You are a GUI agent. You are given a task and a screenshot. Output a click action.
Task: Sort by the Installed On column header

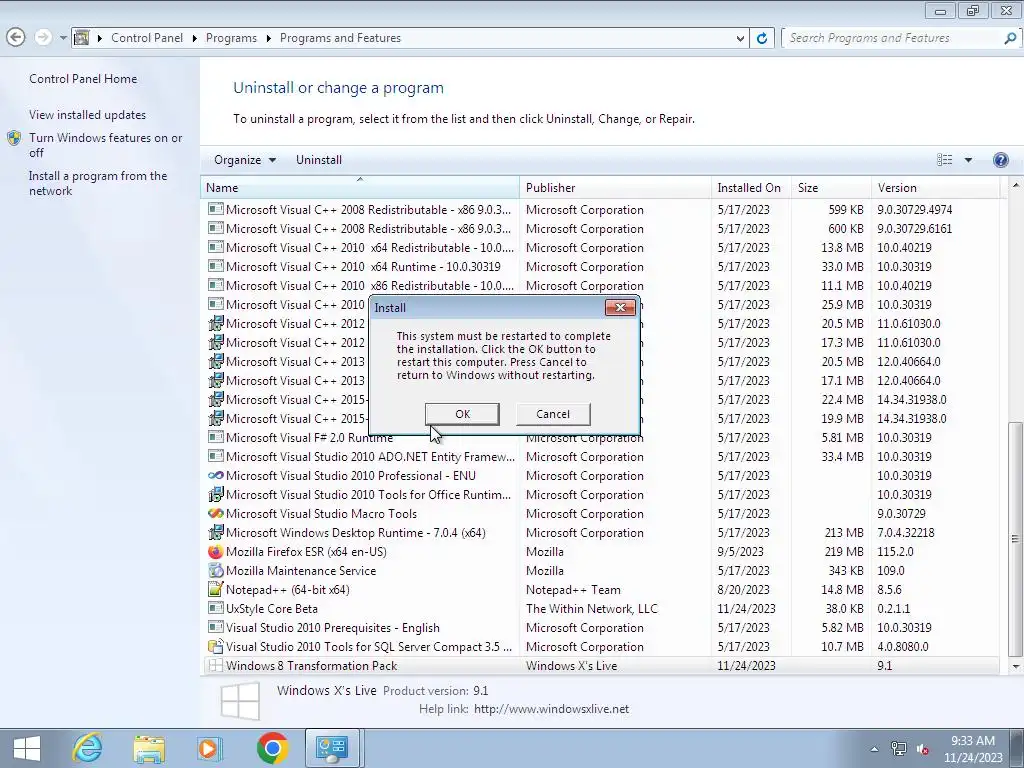click(x=751, y=187)
